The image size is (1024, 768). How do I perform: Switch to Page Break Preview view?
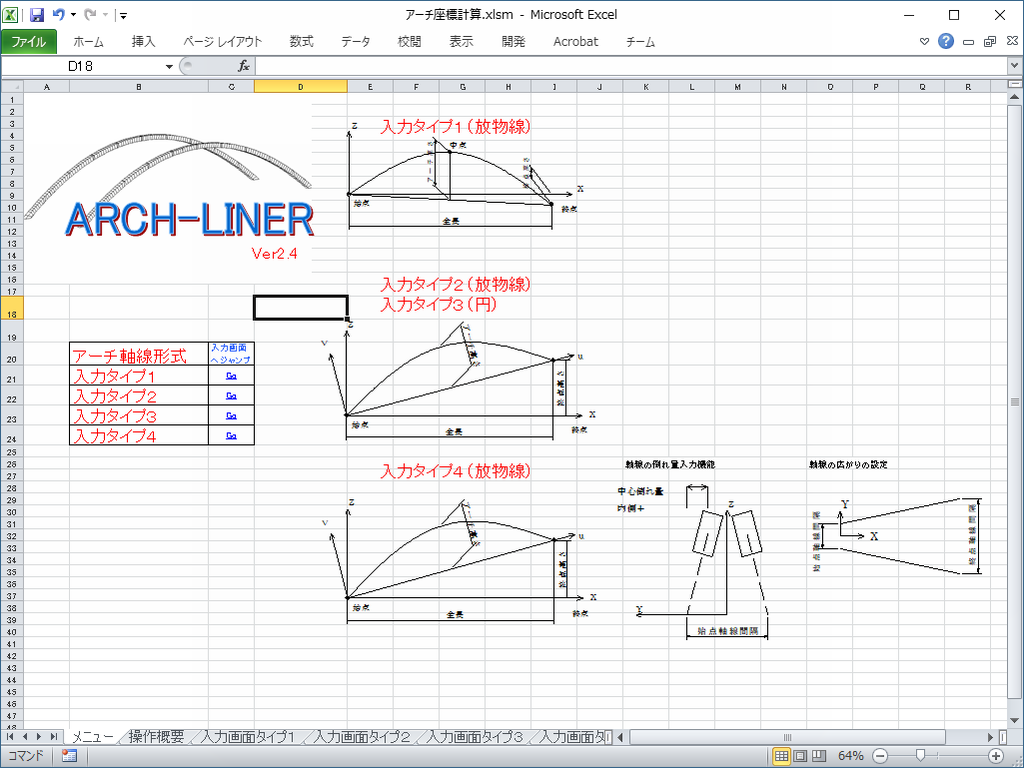coord(818,755)
